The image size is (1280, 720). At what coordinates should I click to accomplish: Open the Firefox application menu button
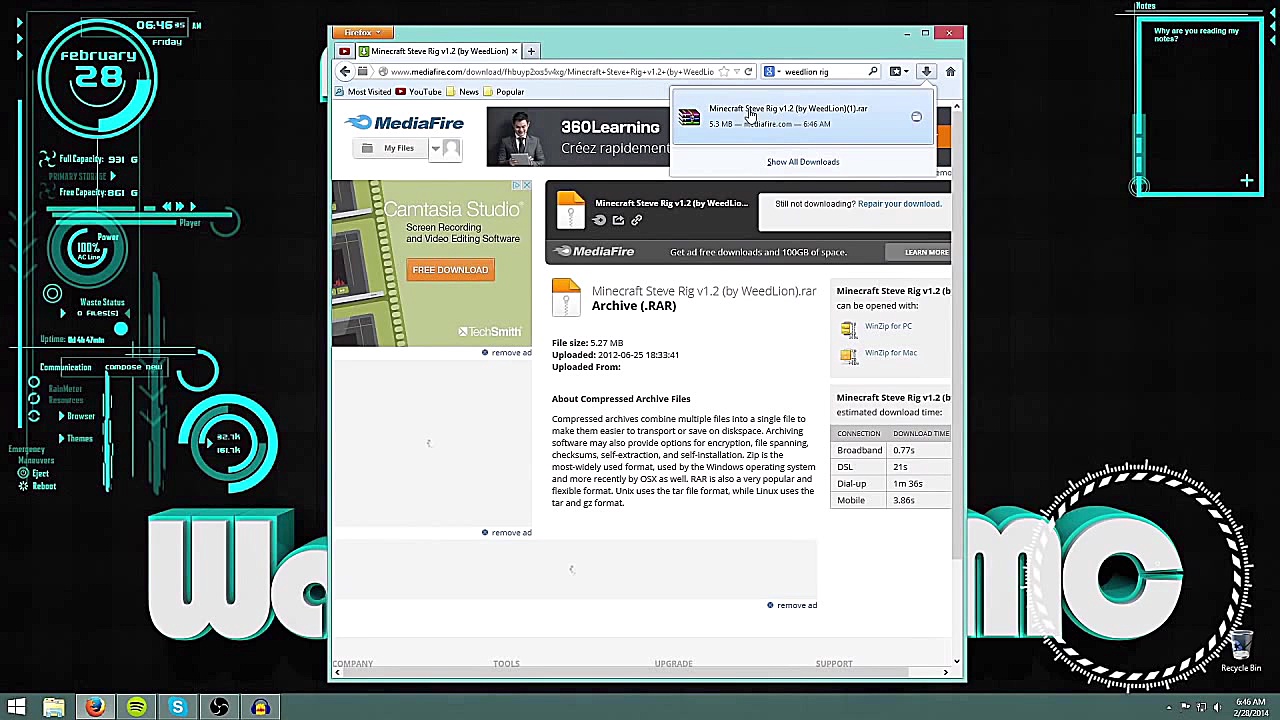click(361, 33)
